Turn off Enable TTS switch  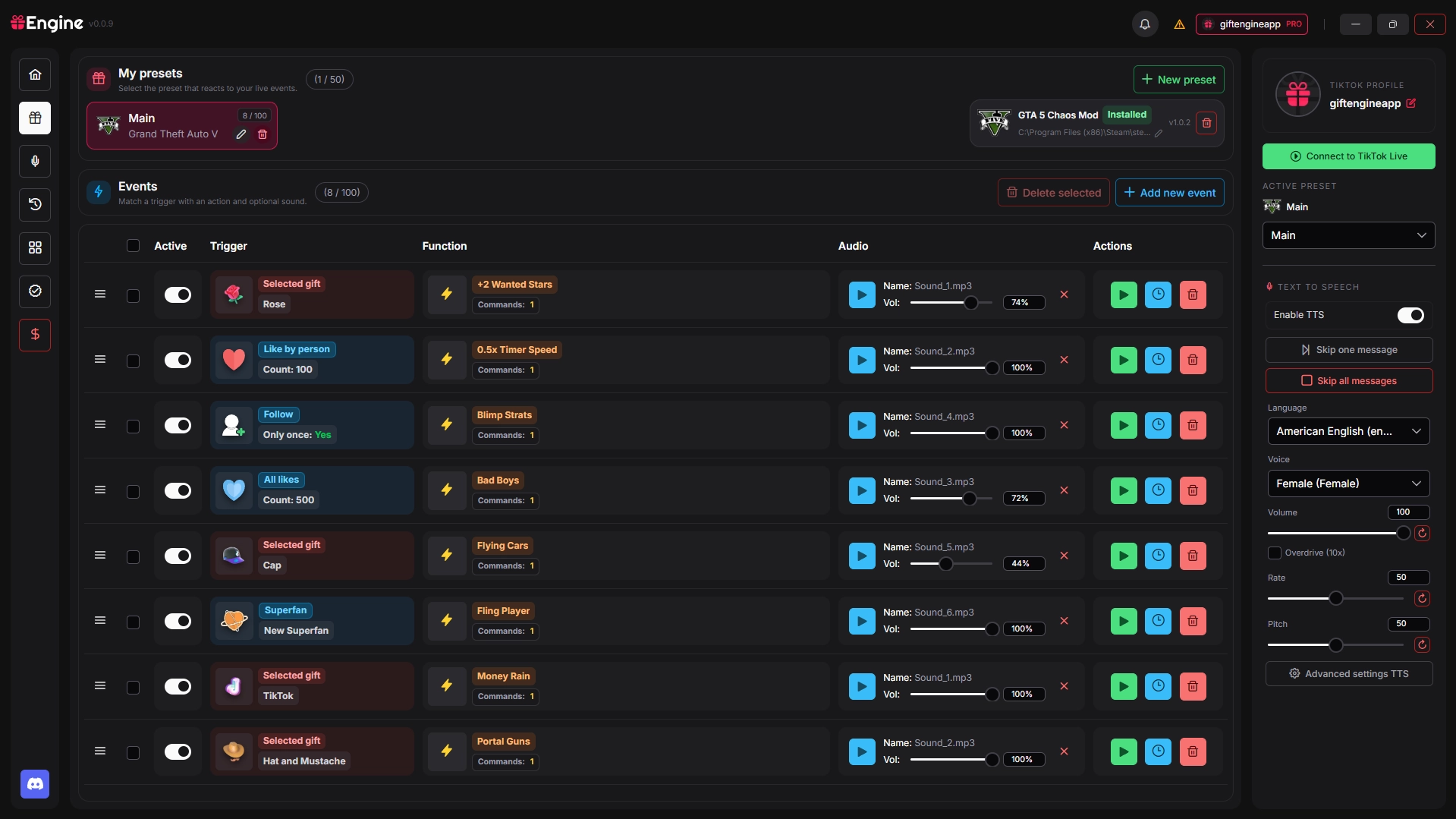tap(1410, 315)
